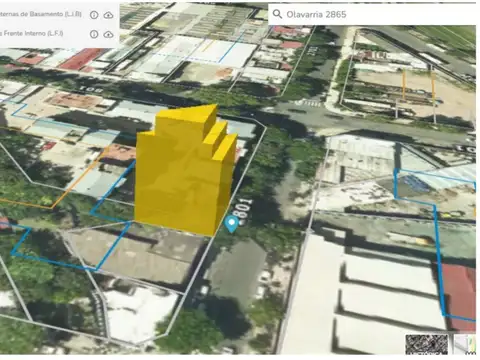Click the street intersection crosswalk
The height and width of the screenshot is (360, 480).
click(x=308, y=104)
